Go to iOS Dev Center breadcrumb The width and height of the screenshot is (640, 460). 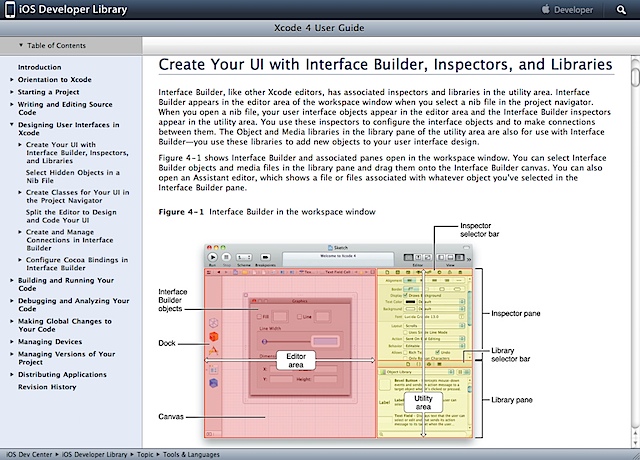tap(31, 453)
